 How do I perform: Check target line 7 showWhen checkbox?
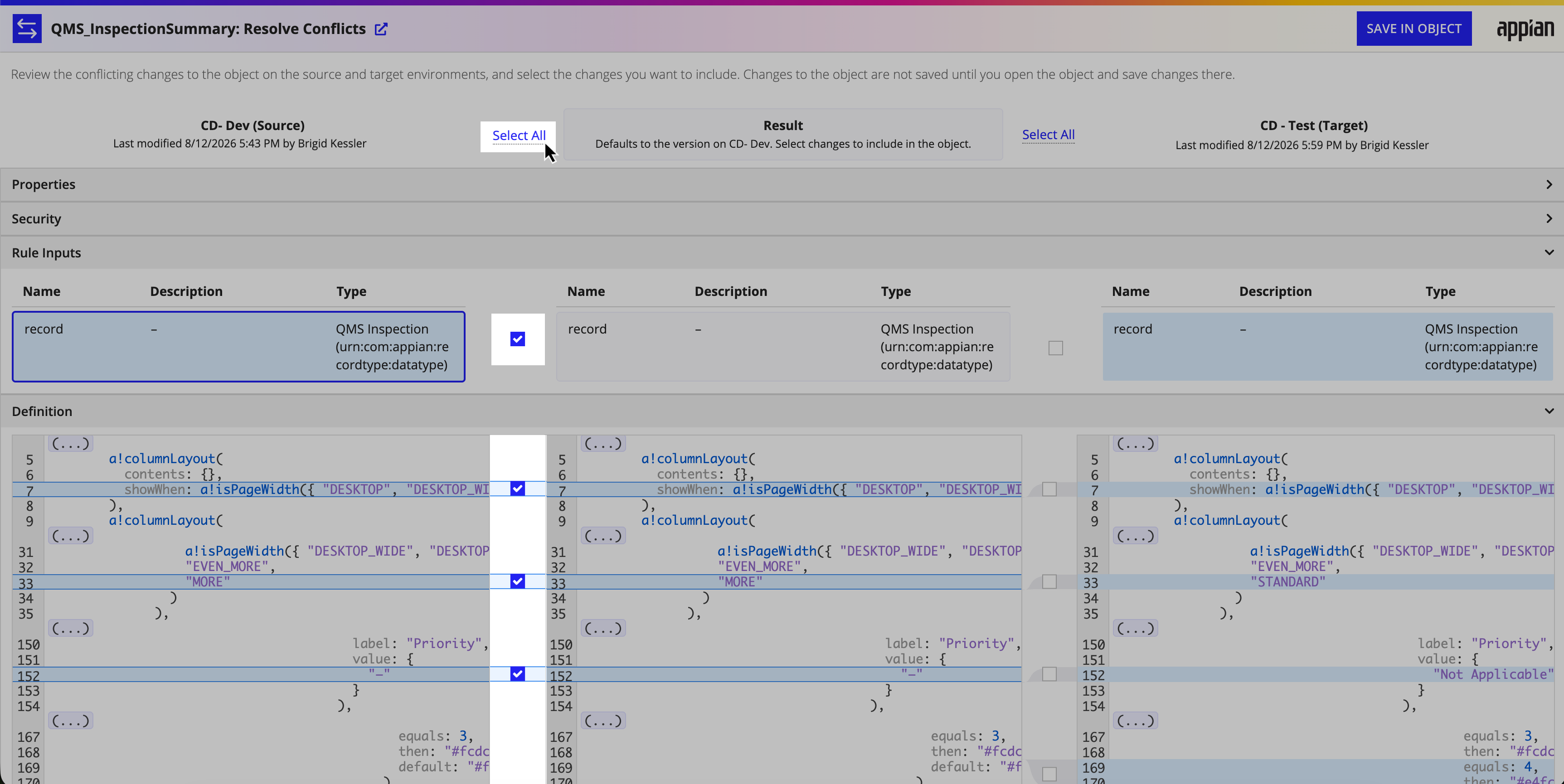pos(1049,489)
